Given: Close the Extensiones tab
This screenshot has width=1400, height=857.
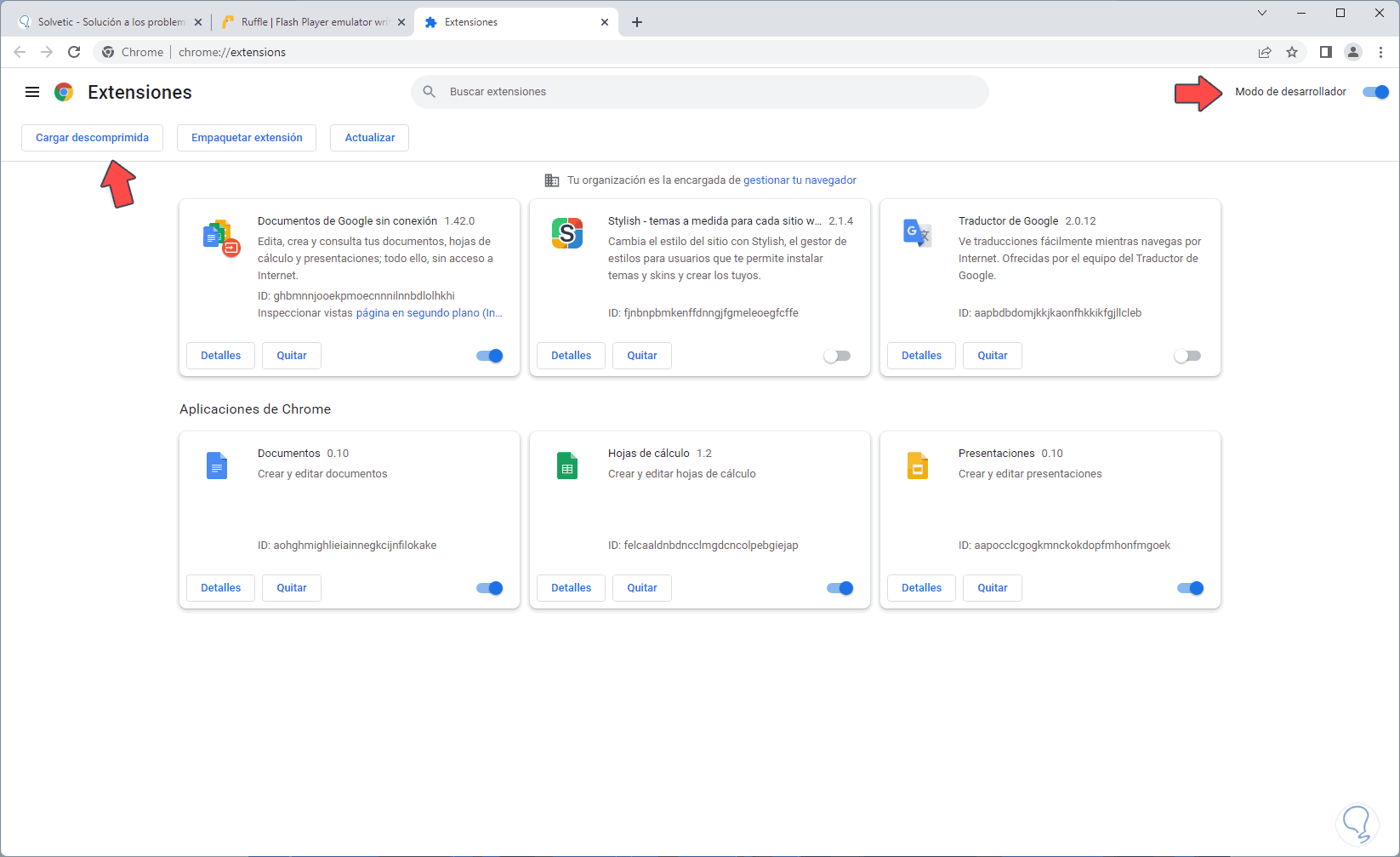Looking at the screenshot, I should [605, 22].
